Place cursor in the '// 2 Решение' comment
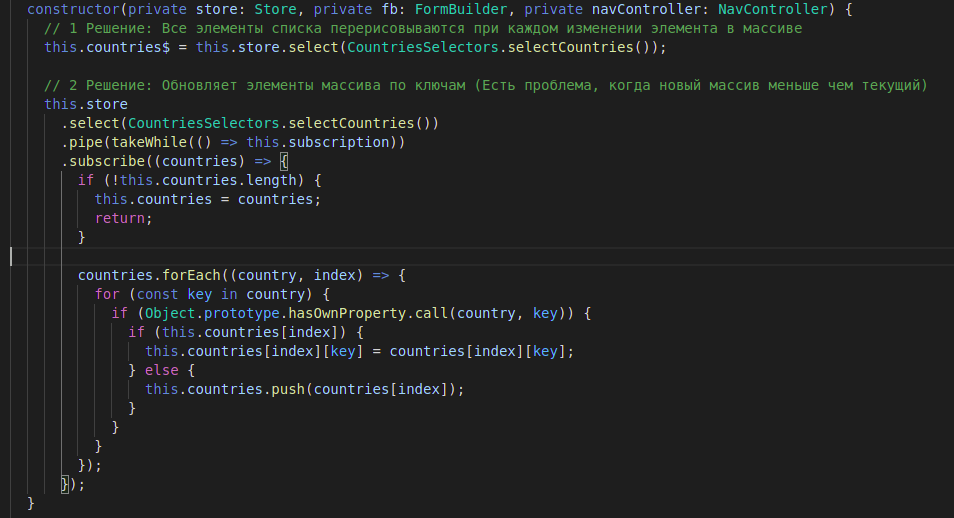Screen dimensions: 954x518 tap(486, 85)
